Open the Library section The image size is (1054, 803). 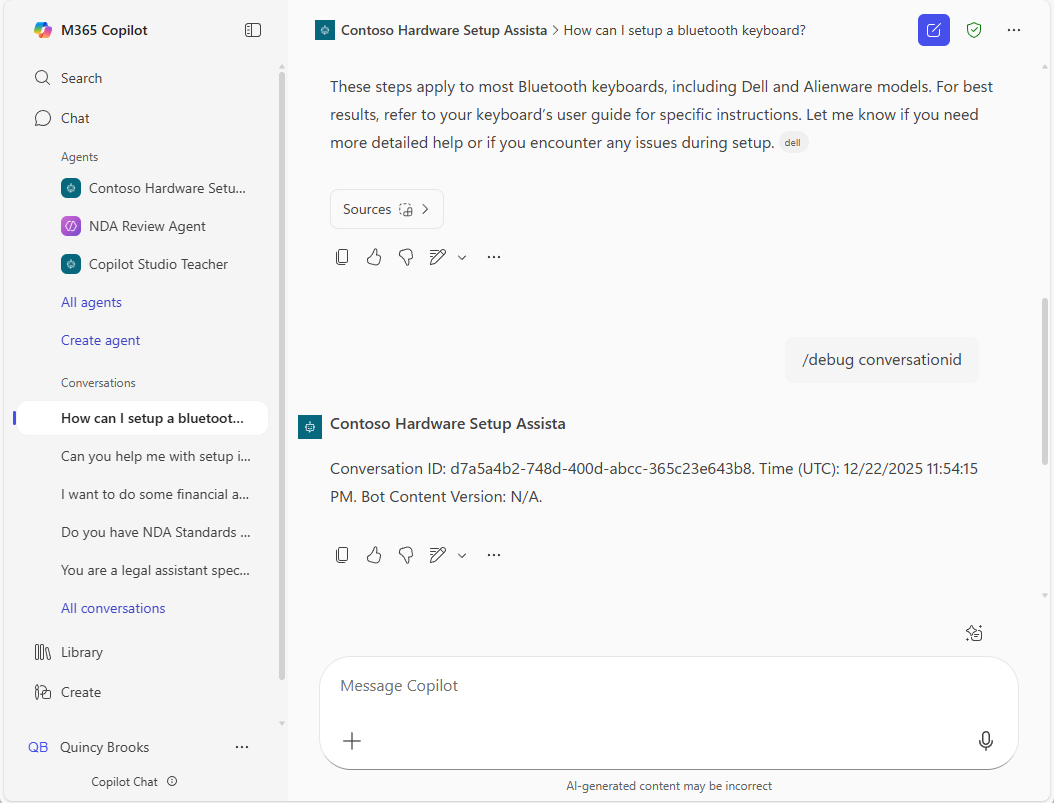81,652
